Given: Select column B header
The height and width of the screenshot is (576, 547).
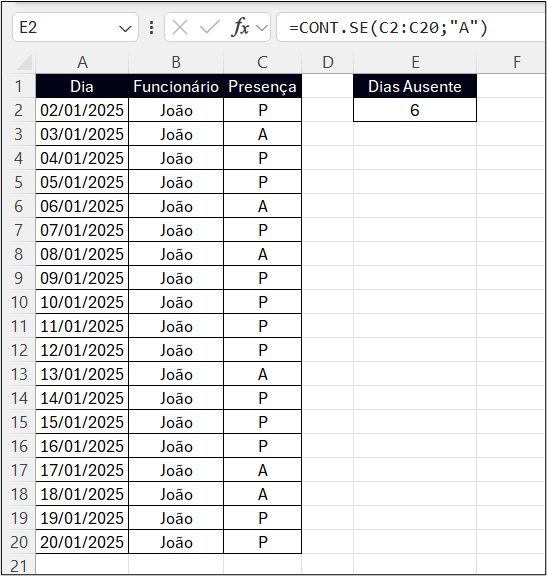Looking at the screenshot, I should click(x=176, y=62).
